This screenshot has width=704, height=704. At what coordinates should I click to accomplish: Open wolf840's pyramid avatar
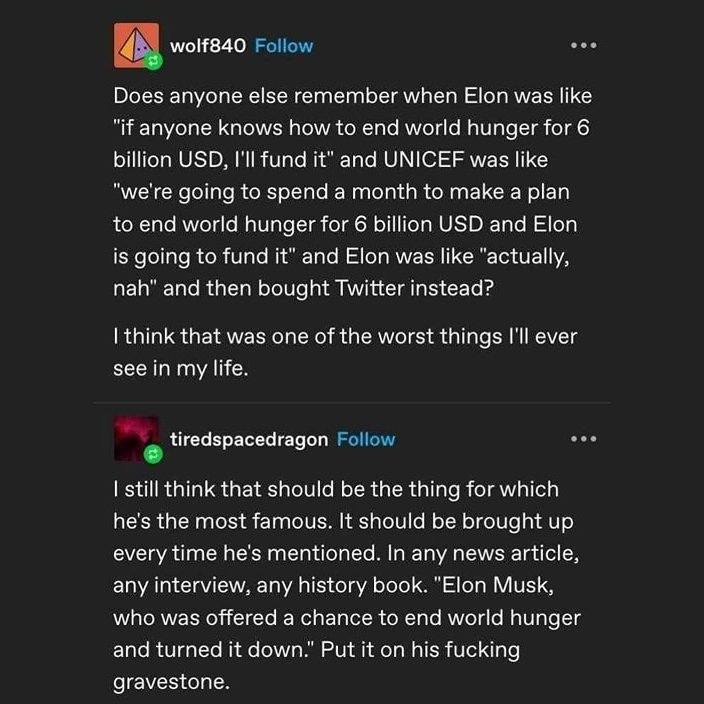coord(135,46)
